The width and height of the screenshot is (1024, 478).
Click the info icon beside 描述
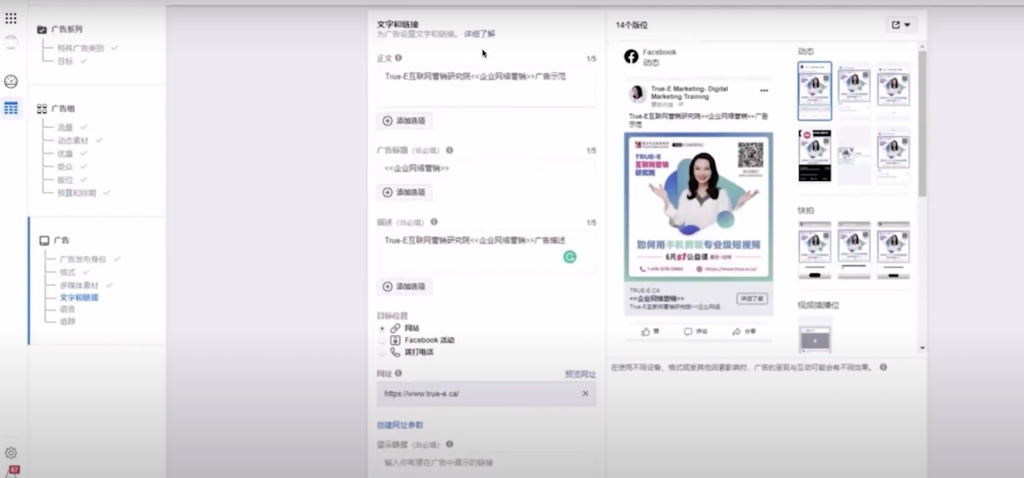click(434, 222)
